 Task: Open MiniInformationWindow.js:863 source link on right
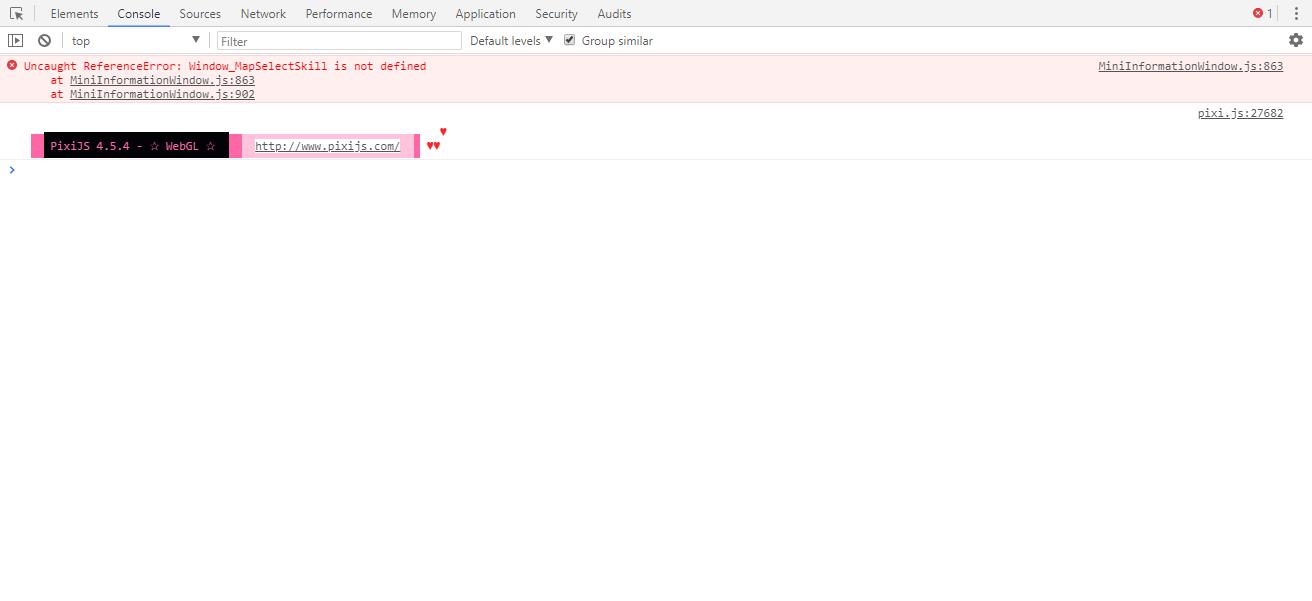tap(1190, 66)
